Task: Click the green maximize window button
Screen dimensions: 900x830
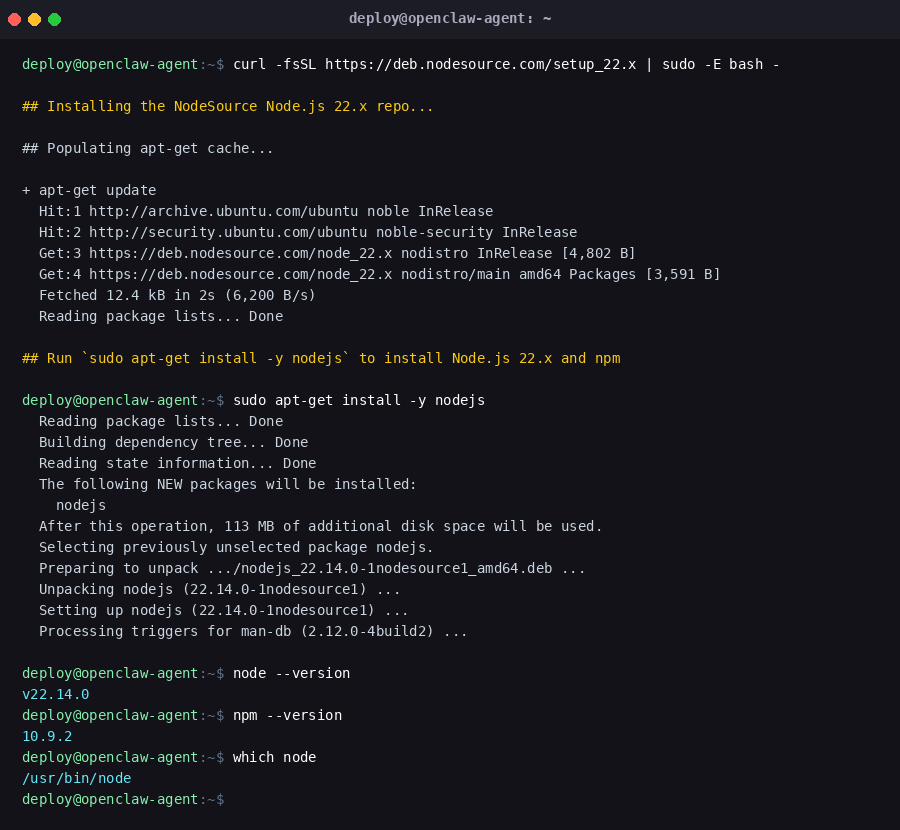Action: point(54,19)
